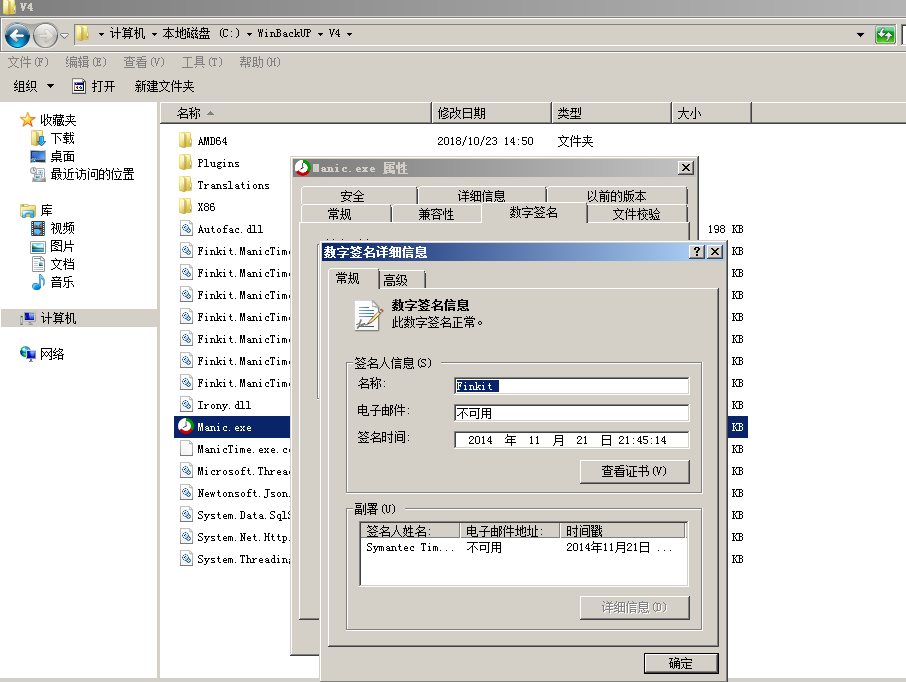The height and width of the screenshot is (682, 906).
Task: Open the 视频 library
Action: (62, 228)
